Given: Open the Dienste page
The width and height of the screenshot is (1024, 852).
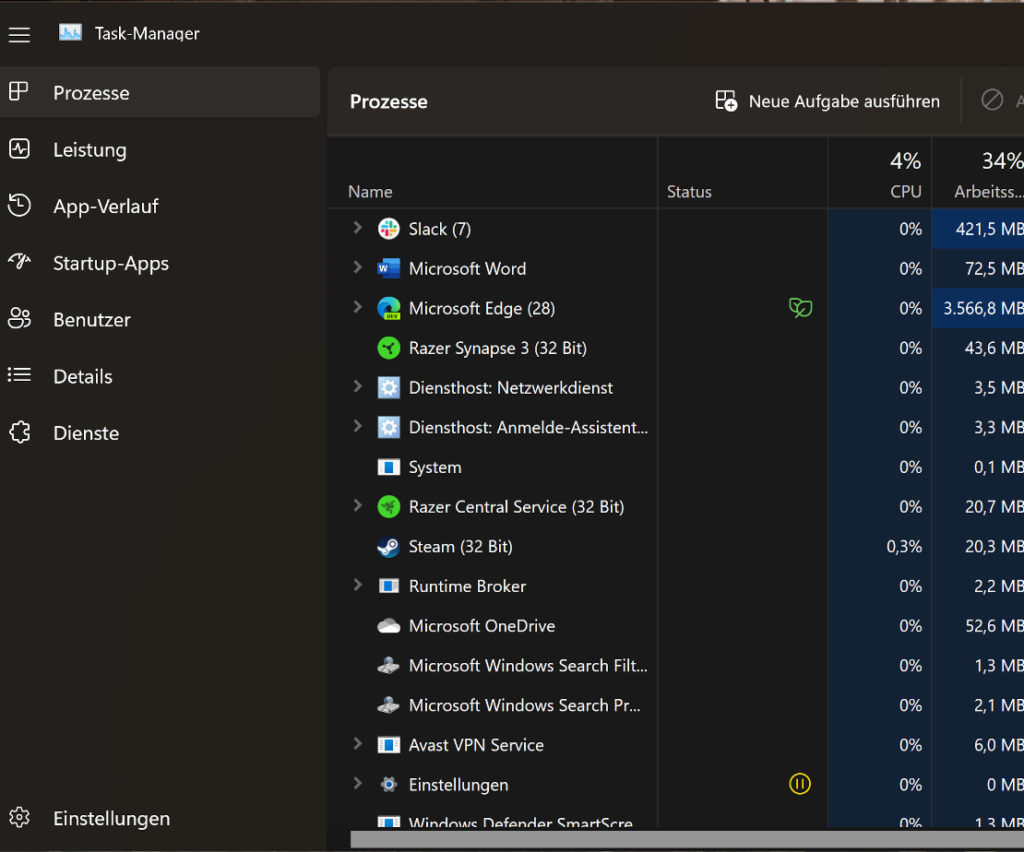Looking at the screenshot, I should coord(160,433).
